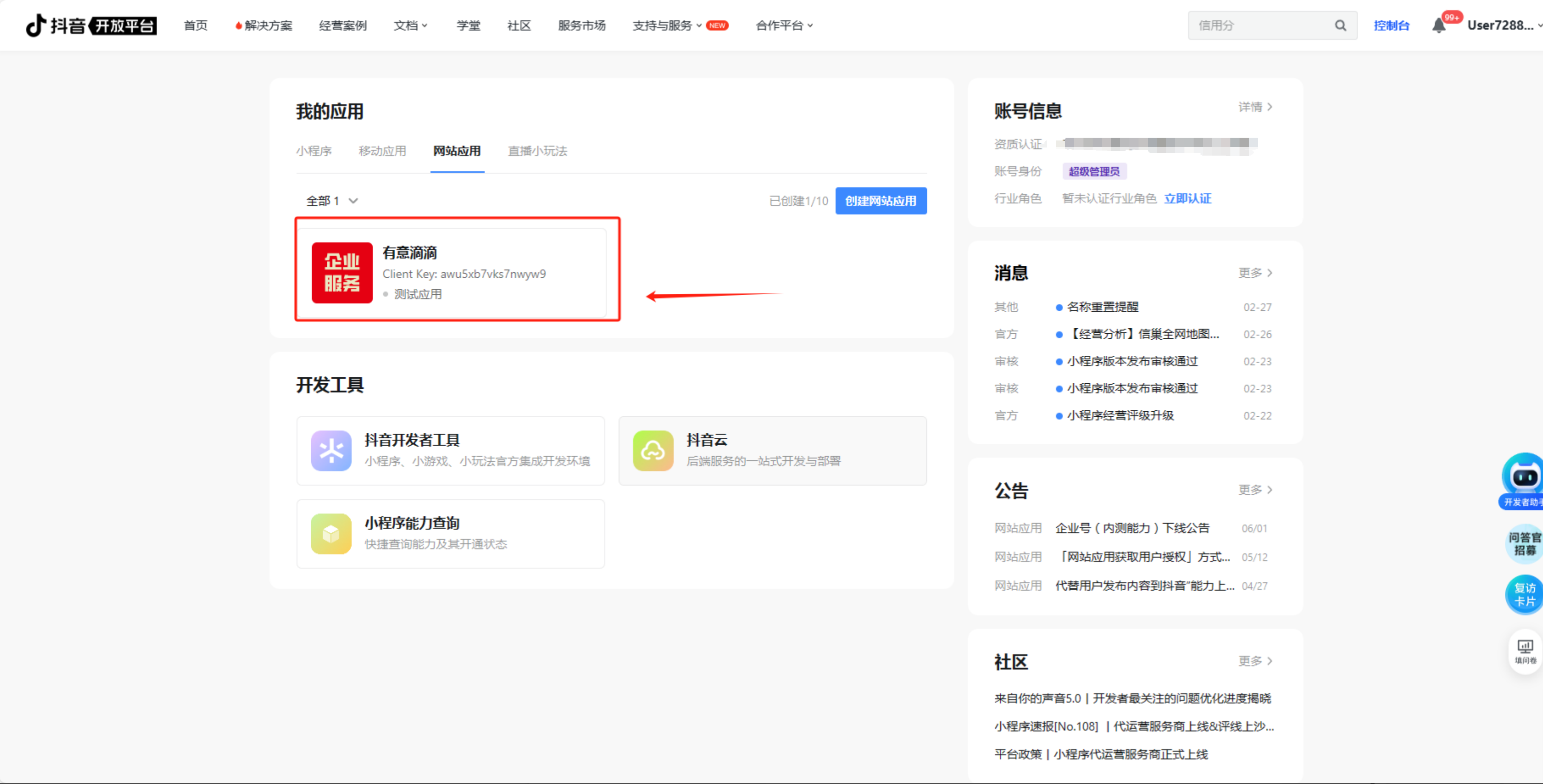Image resolution: width=1543 pixels, height=784 pixels.
Task: Go to 首页 in top navigation
Action: [195, 25]
